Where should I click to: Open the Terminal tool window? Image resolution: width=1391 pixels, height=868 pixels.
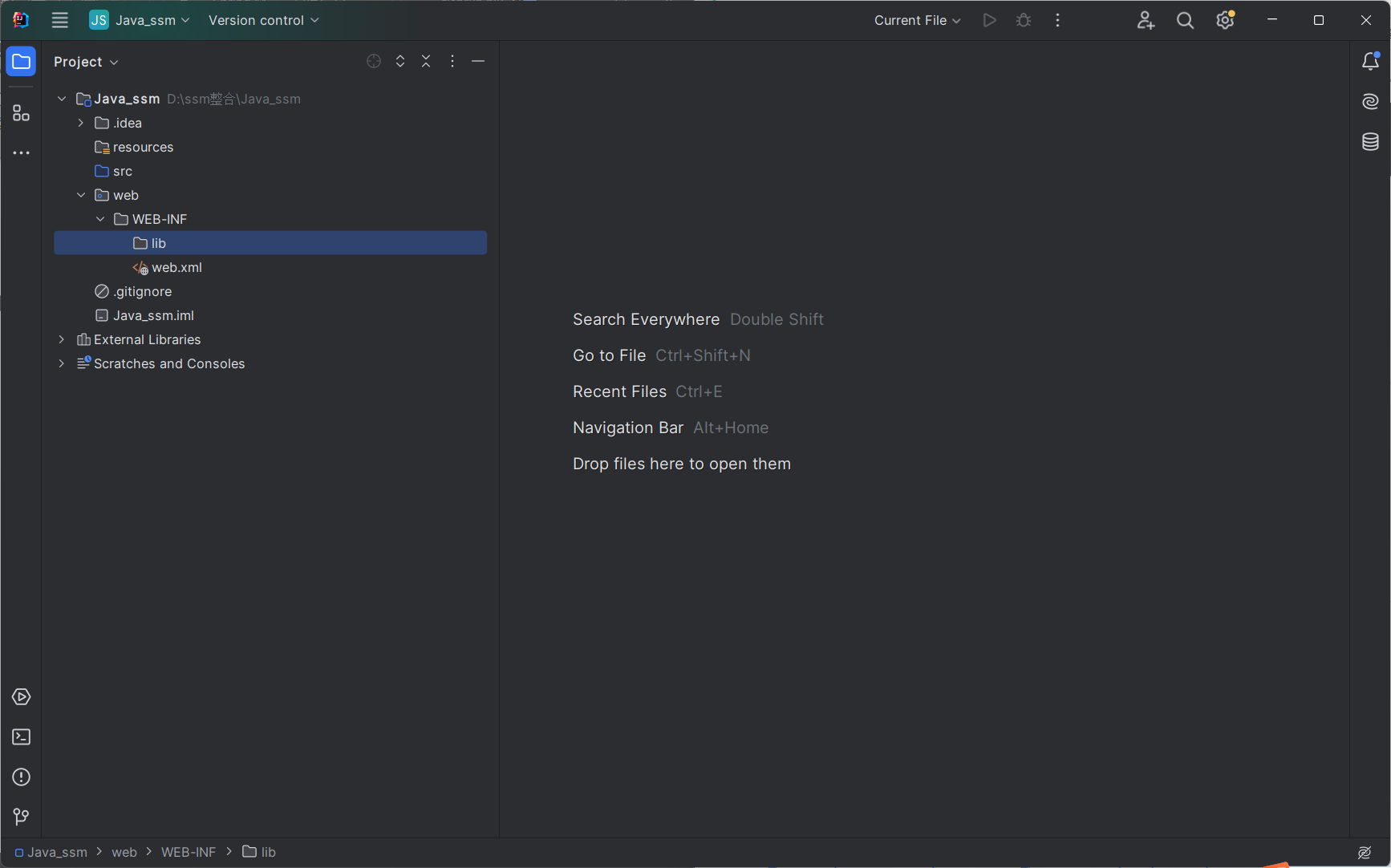[x=21, y=737]
